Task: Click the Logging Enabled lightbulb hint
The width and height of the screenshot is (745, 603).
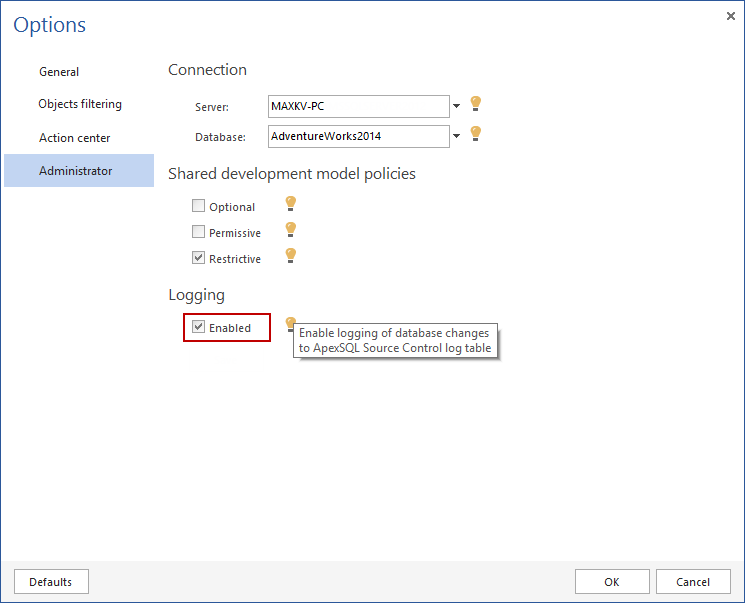Action: (x=290, y=322)
